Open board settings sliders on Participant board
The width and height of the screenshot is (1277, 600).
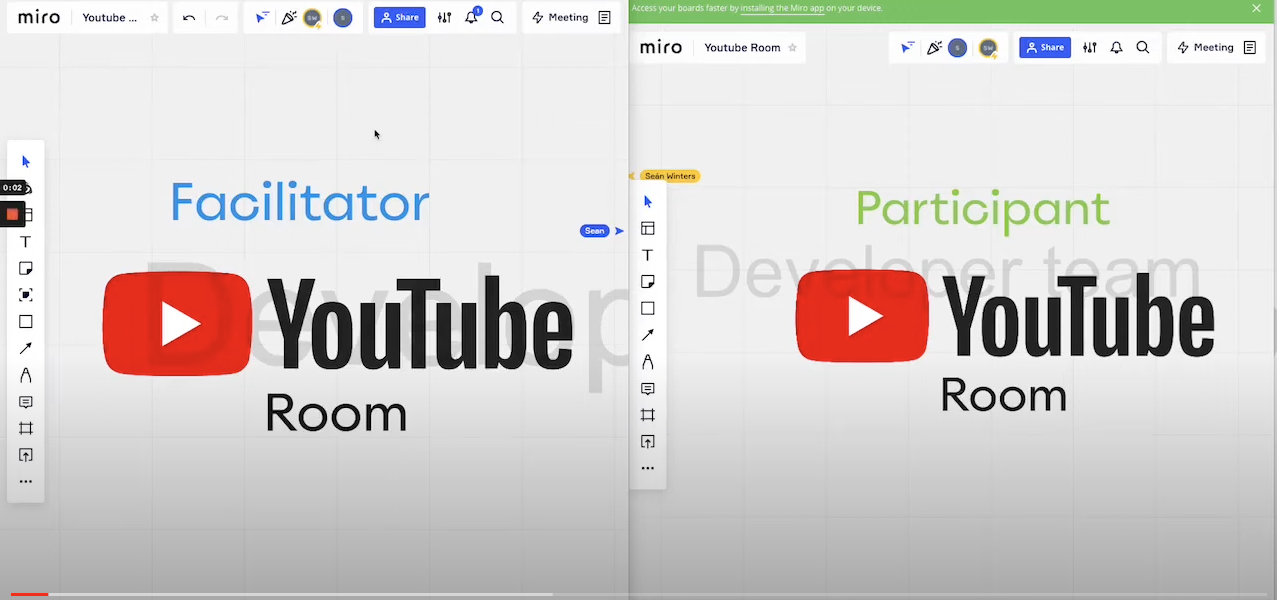tap(1090, 47)
